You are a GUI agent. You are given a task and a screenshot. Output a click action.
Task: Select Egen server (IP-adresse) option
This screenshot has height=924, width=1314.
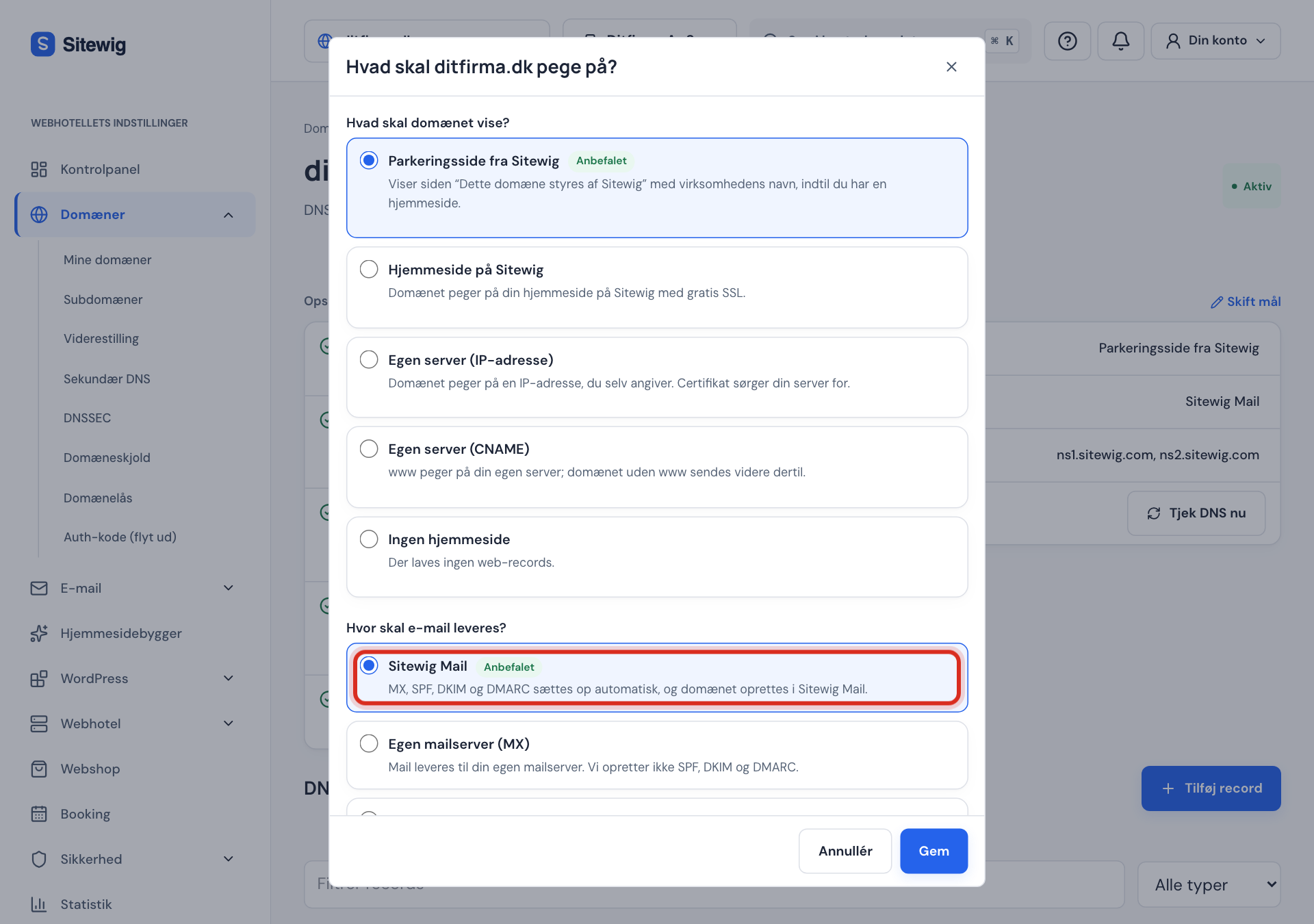point(369,359)
